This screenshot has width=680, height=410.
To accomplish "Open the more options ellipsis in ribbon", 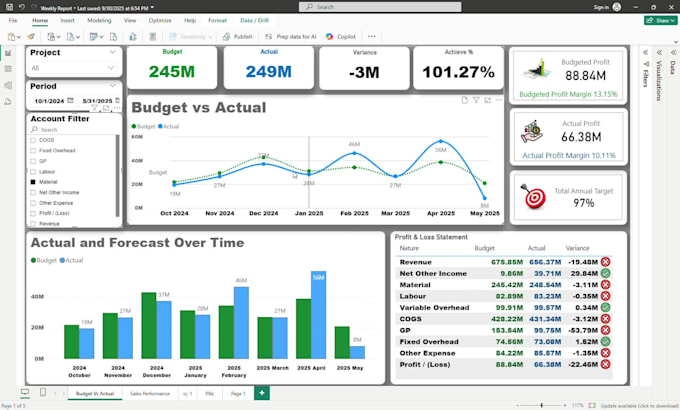I will [x=372, y=36].
